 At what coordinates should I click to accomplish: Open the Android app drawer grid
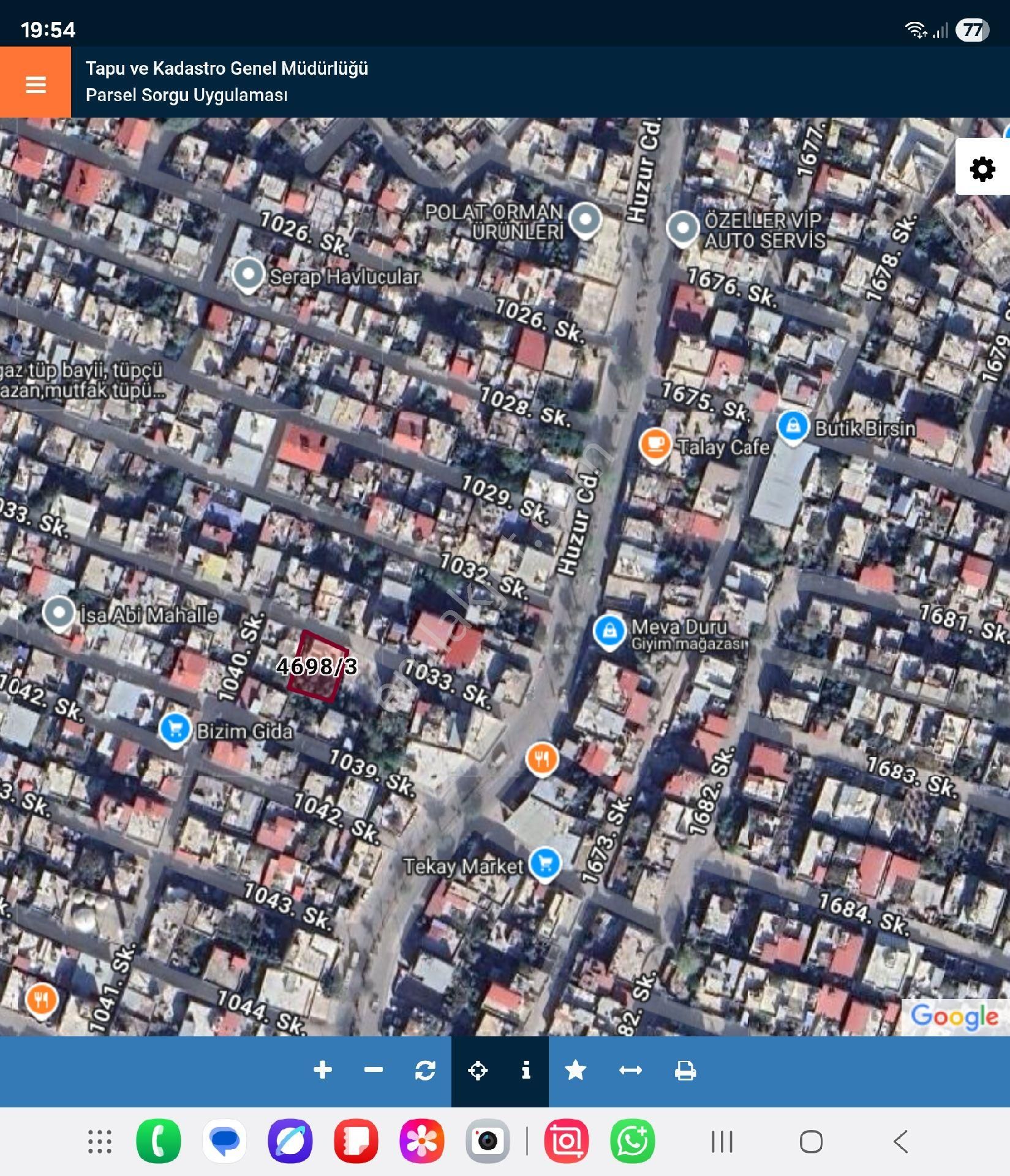tap(100, 1142)
